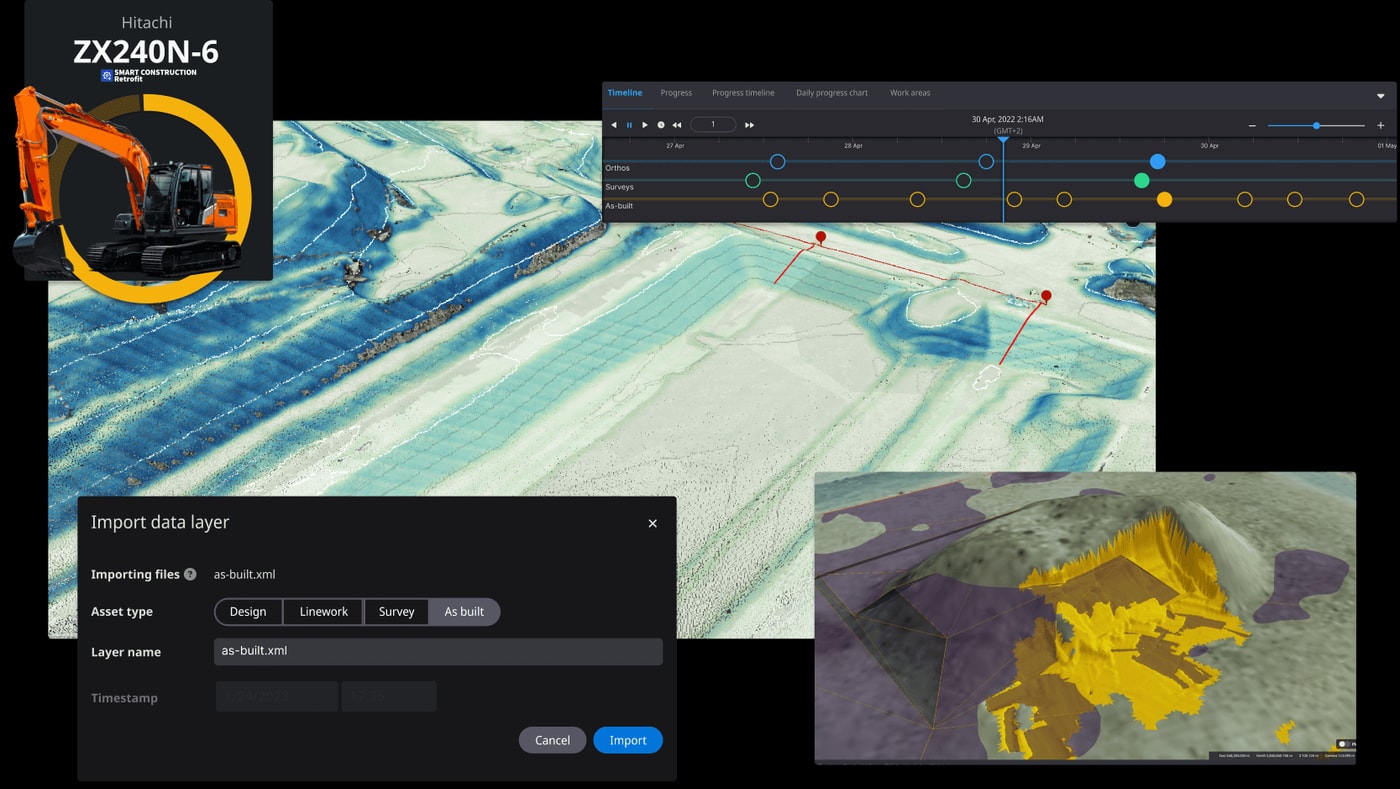The image size is (1400, 789).
Task: Toggle the switch in the 3D view corner
Action: (x=1344, y=744)
